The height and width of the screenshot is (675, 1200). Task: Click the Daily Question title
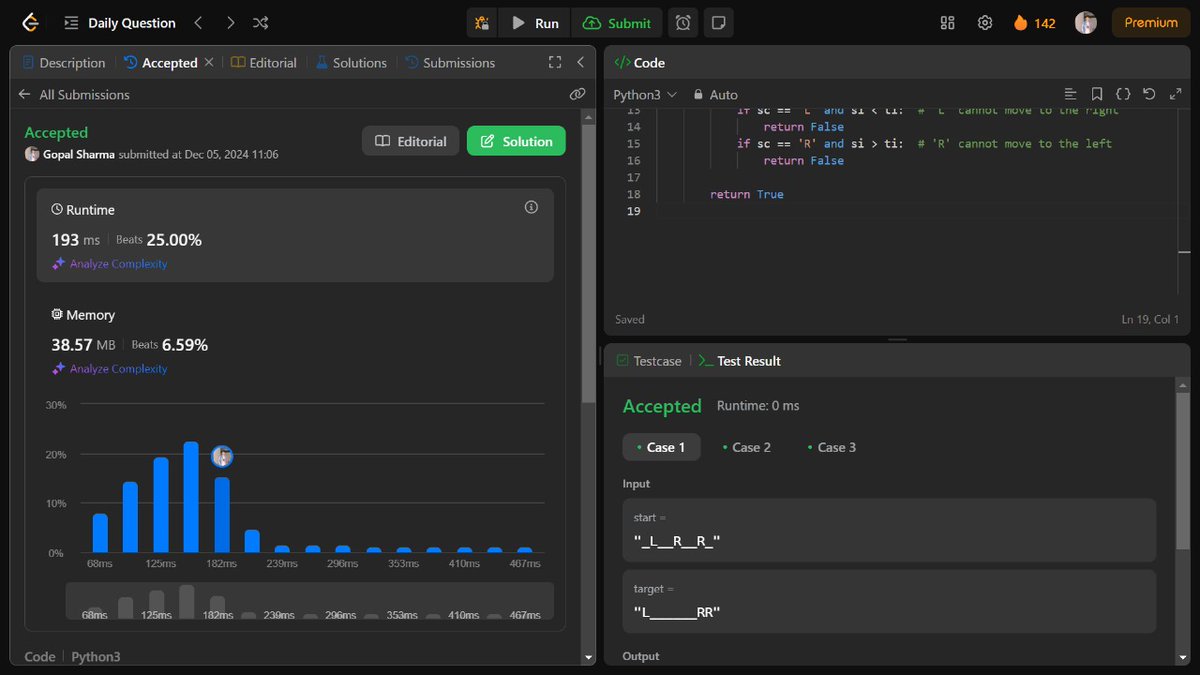pos(131,22)
